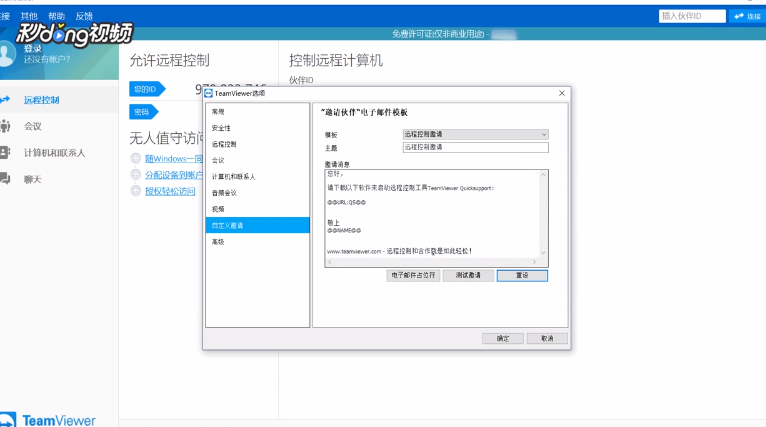
Task: Click the chat bubble icon in sidebar
Action: coord(5,179)
